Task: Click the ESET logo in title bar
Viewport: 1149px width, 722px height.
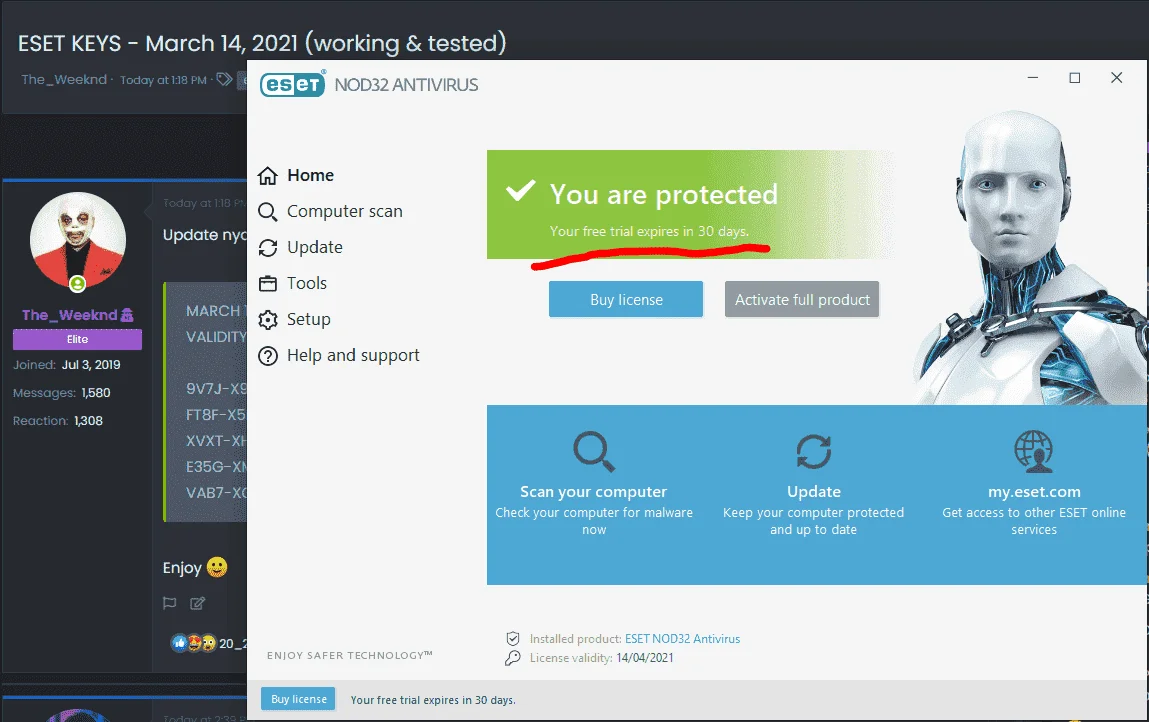Action: pyautogui.click(x=293, y=84)
